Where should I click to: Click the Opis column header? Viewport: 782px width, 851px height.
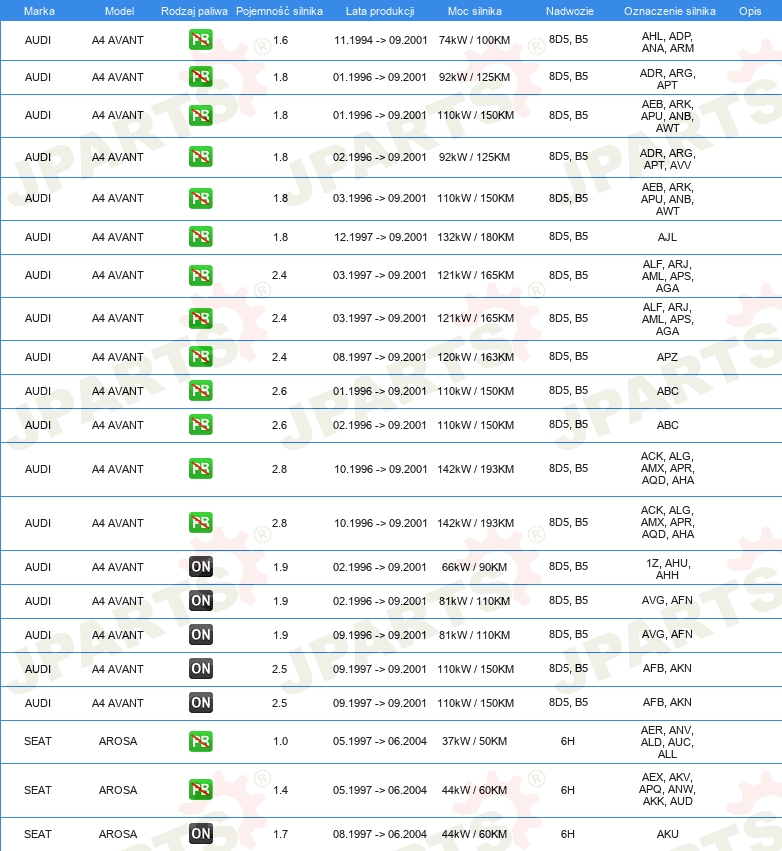click(750, 11)
